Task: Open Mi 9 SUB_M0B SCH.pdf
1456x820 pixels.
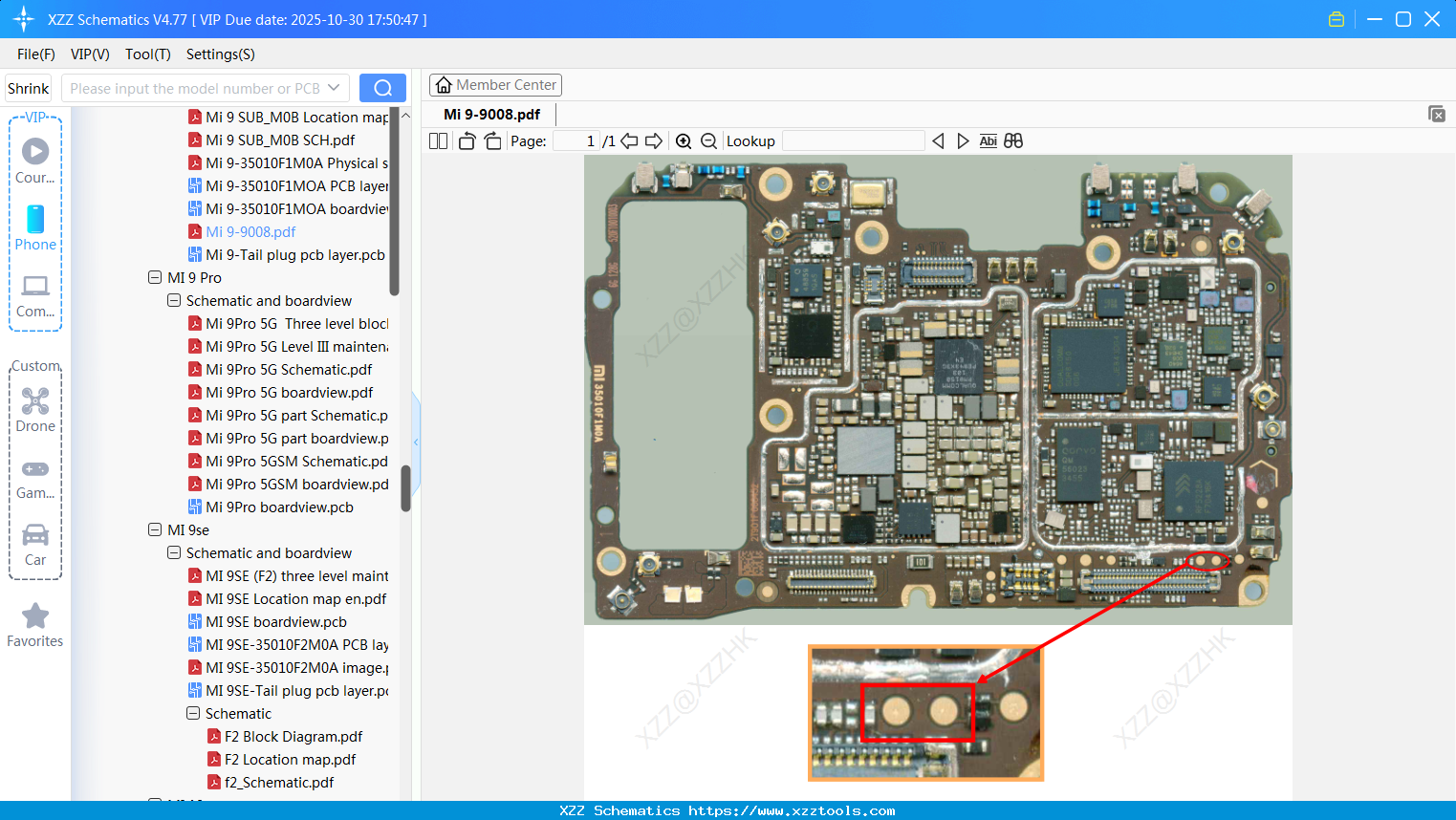Action: pos(280,140)
